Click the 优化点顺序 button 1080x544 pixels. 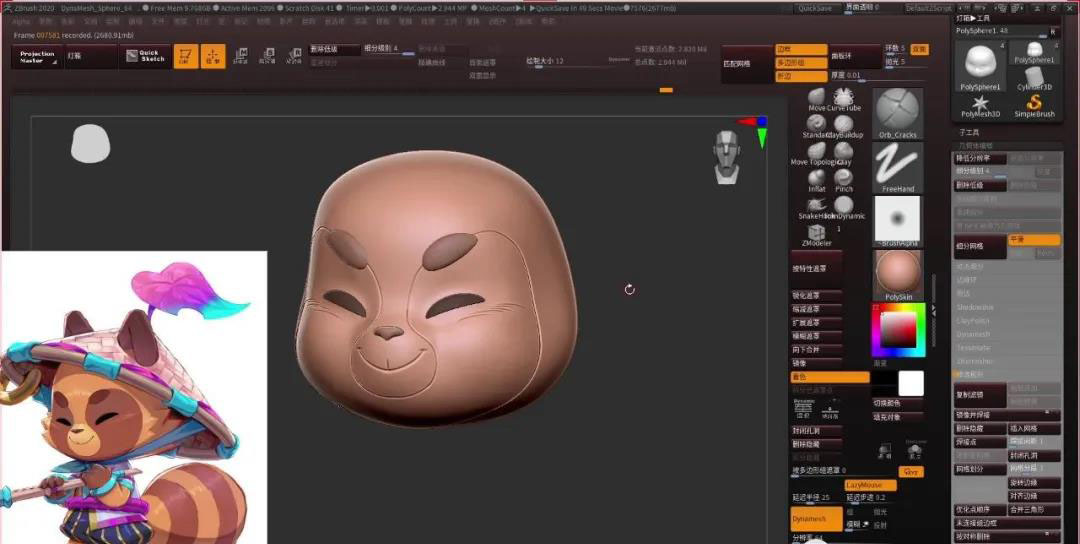tap(980, 510)
